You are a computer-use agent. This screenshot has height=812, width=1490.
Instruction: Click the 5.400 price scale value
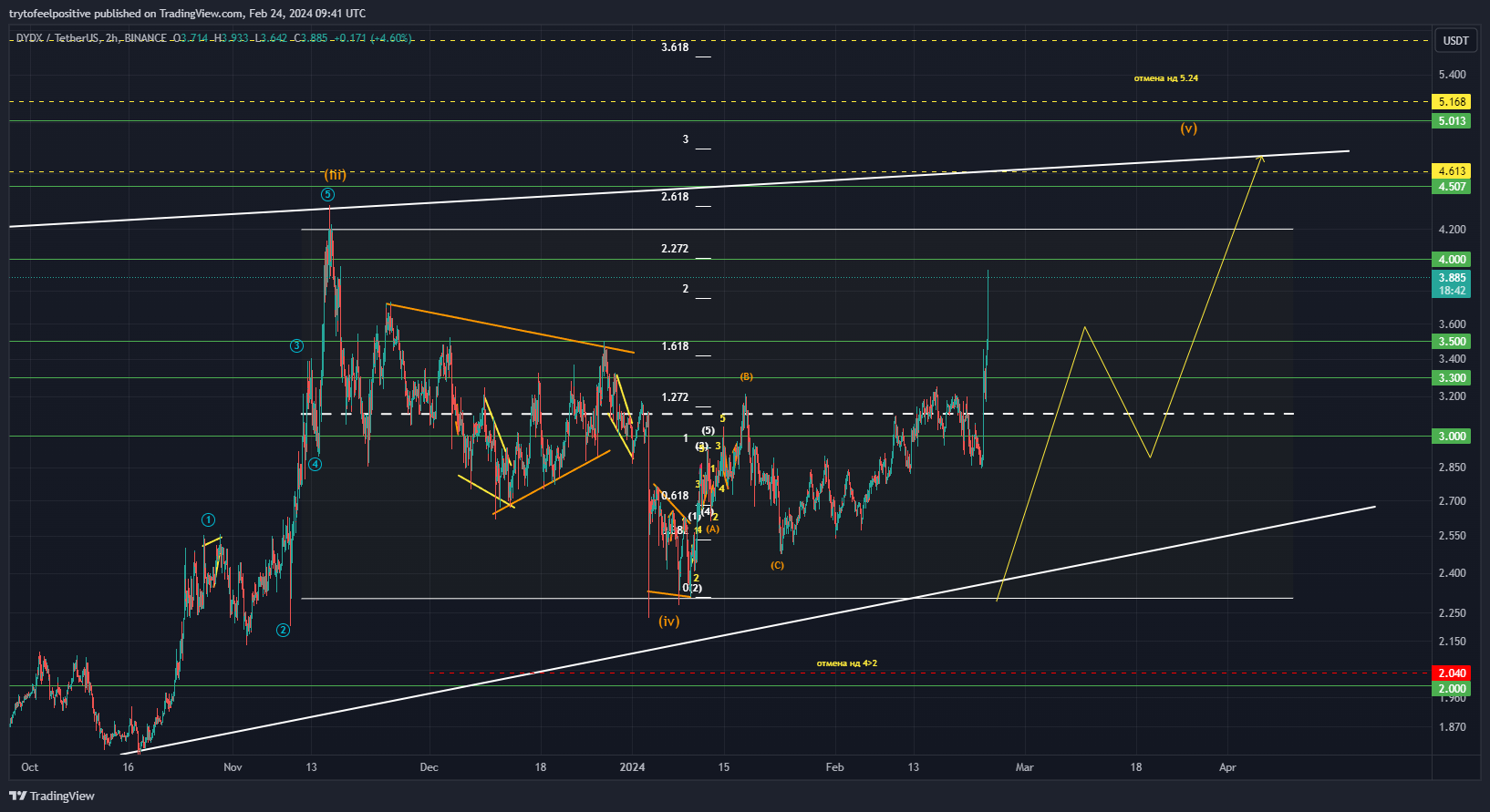point(1452,75)
